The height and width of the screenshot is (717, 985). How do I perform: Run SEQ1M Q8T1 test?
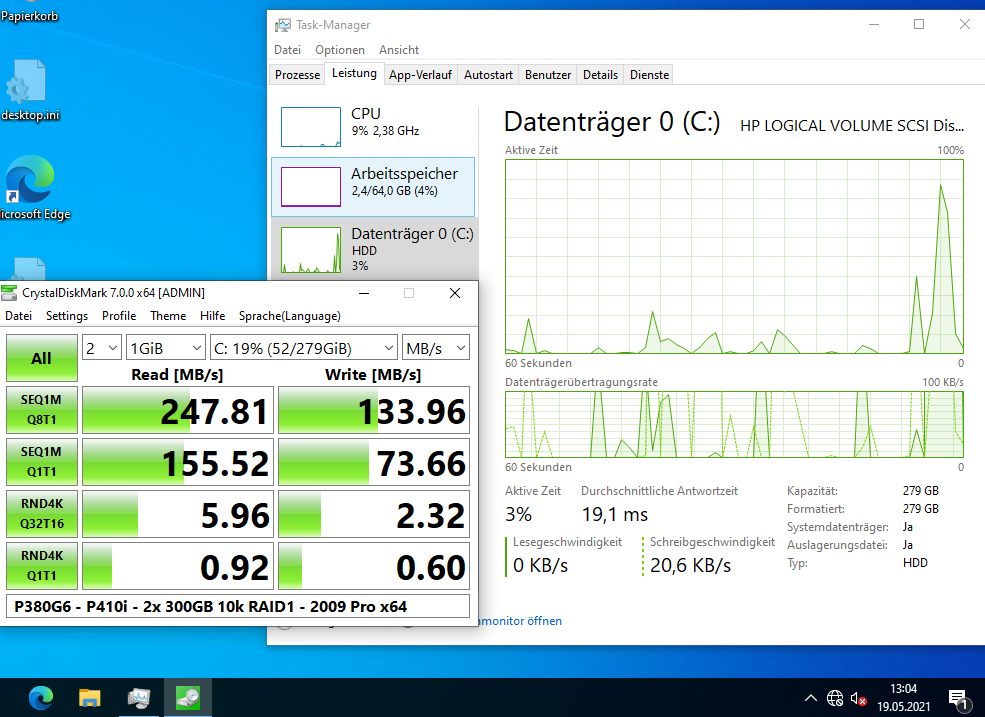pyautogui.click(x=41, y=410)
